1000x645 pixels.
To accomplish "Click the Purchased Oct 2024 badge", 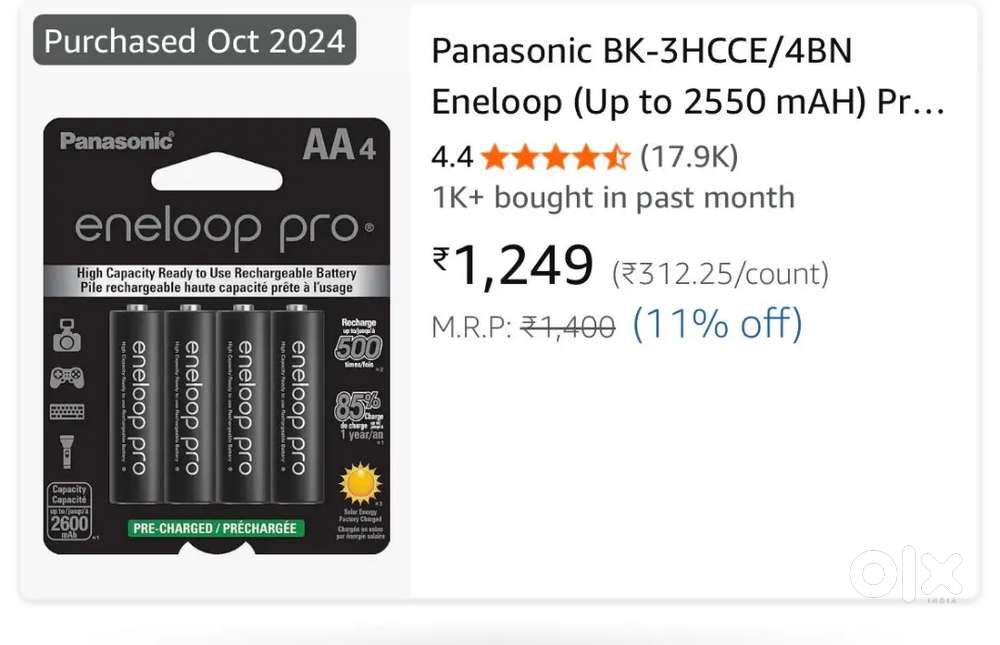I will coord(194,41).
